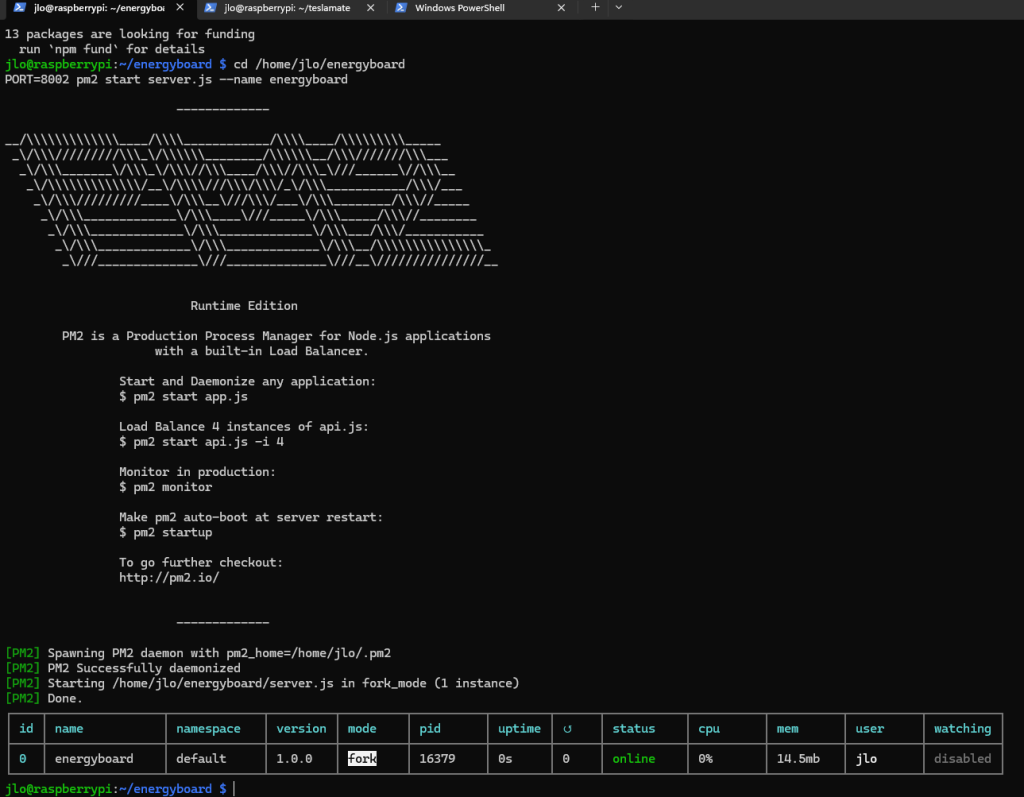The image size is (1024, 797).
Task: Click the 'namespace' column header
Action: (208, 729)
